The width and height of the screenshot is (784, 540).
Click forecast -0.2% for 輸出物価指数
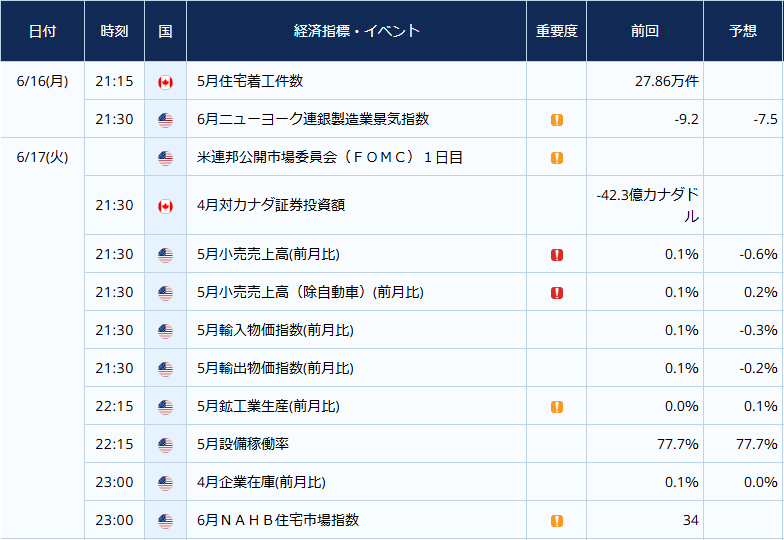tap(758, 368)
